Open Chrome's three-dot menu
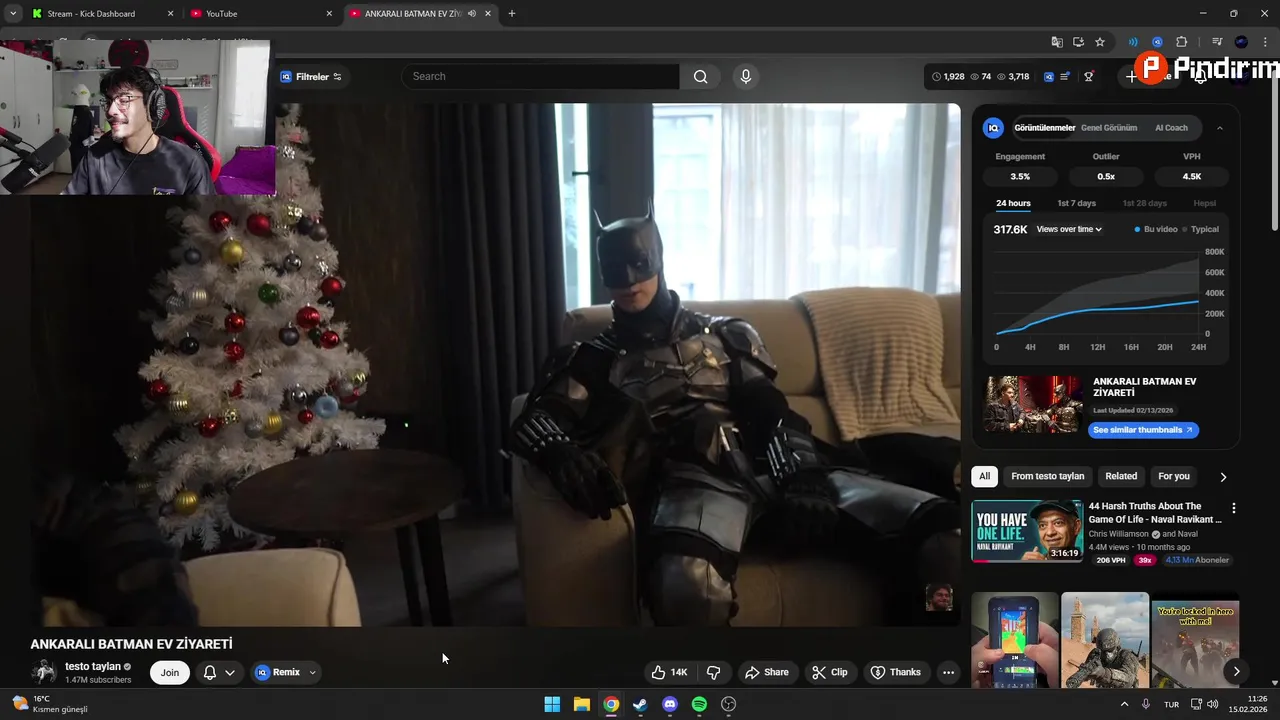Screen dimensions: 1280x720 1264,42
